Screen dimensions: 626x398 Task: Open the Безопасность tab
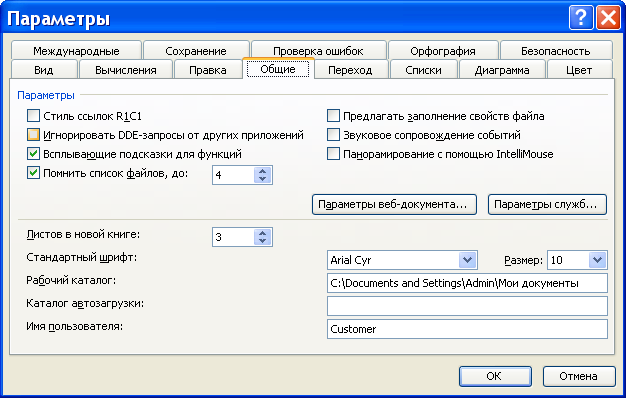pos(556,51)
